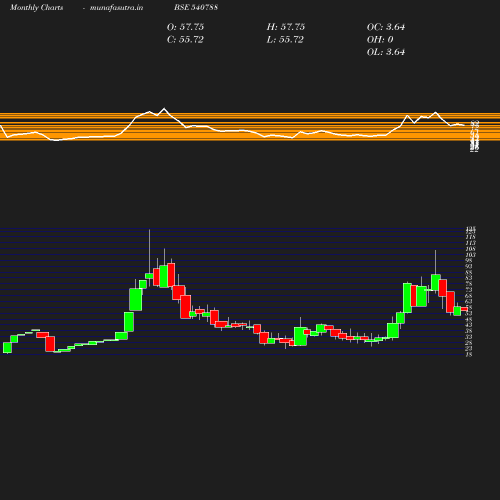500x500 pixels.
Task: Click the open value 'O: 57.75'
Action: 185,27
